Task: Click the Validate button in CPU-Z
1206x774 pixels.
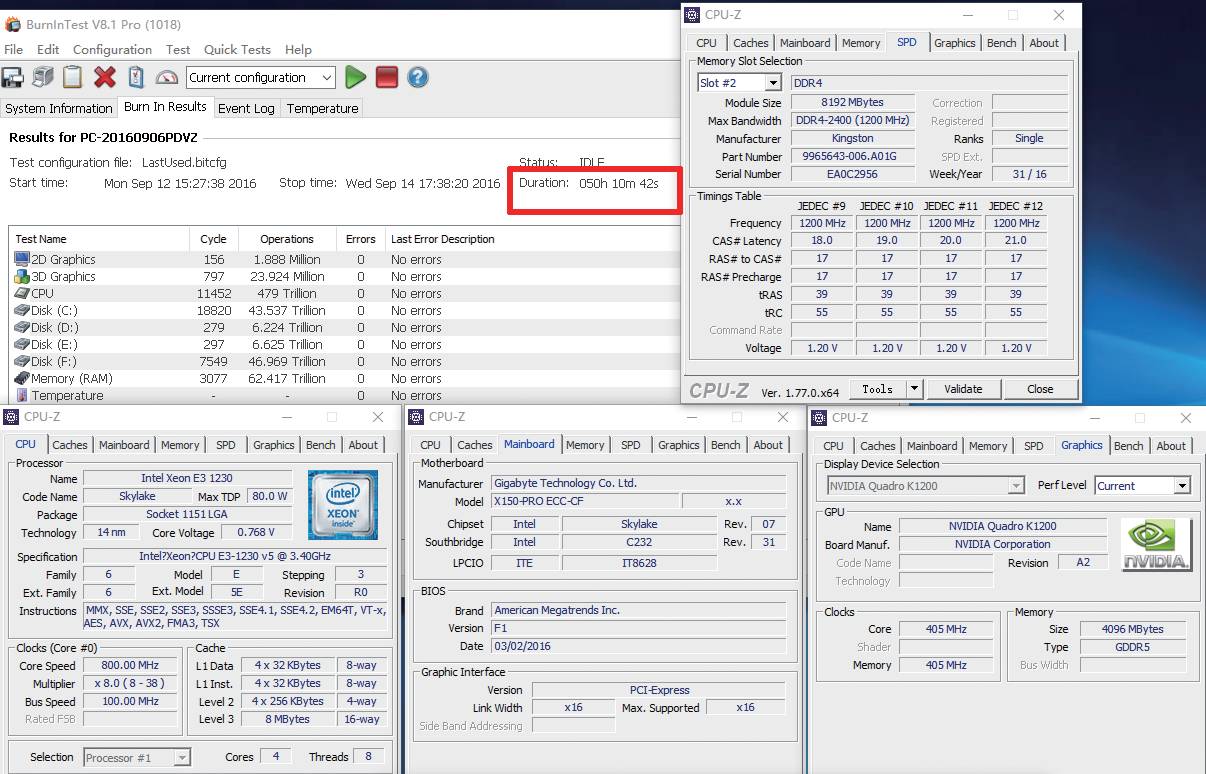Action: 963,389
